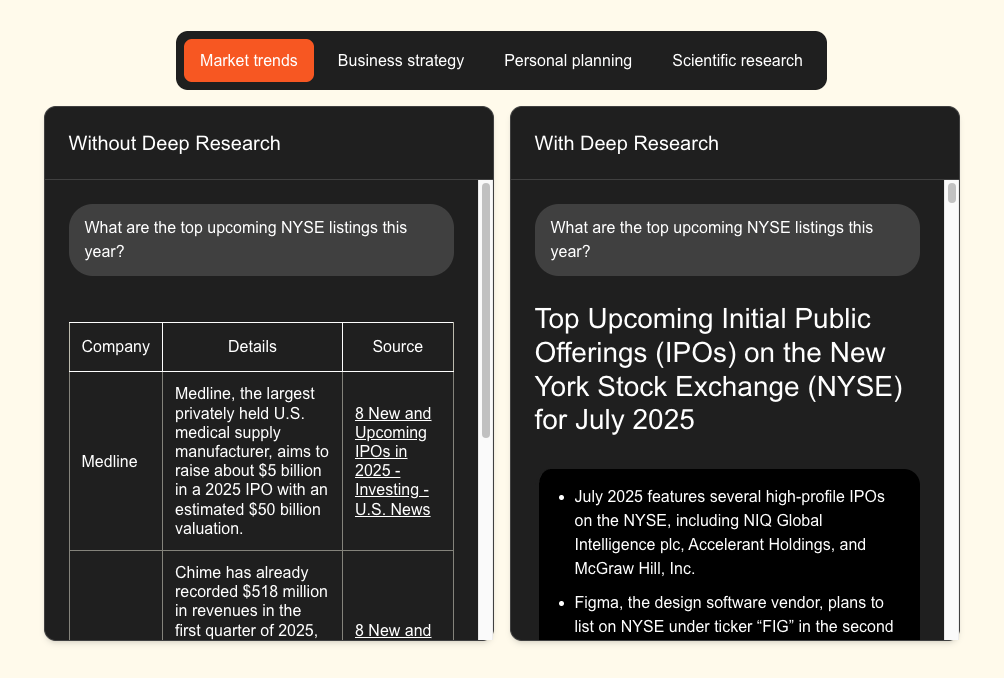Click the Medline IPO details text
Viewport: 1004px width, 678px height.
(x=251, y=461)
